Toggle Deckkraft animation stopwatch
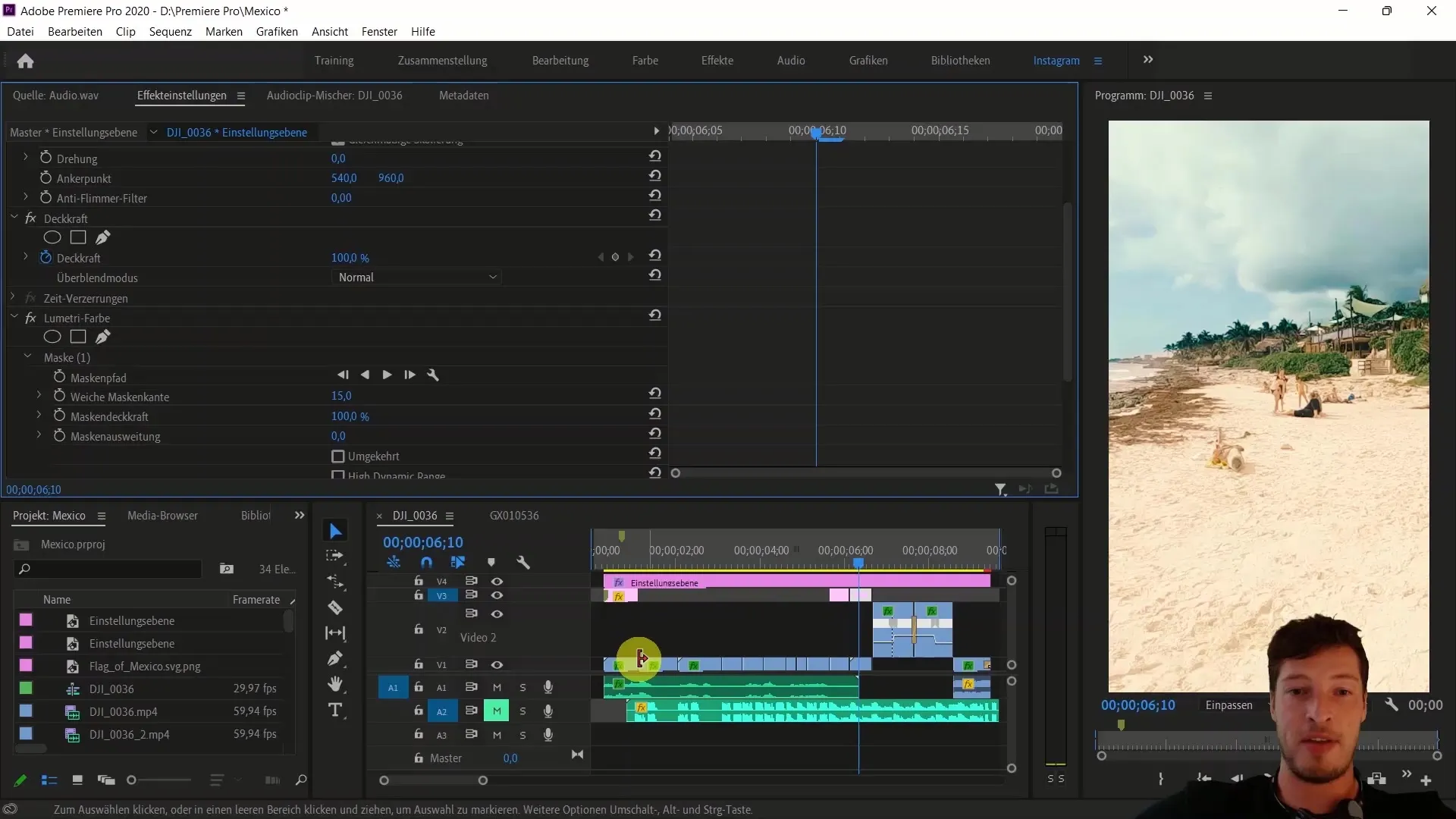1456x819 pixels. (45, 258)
